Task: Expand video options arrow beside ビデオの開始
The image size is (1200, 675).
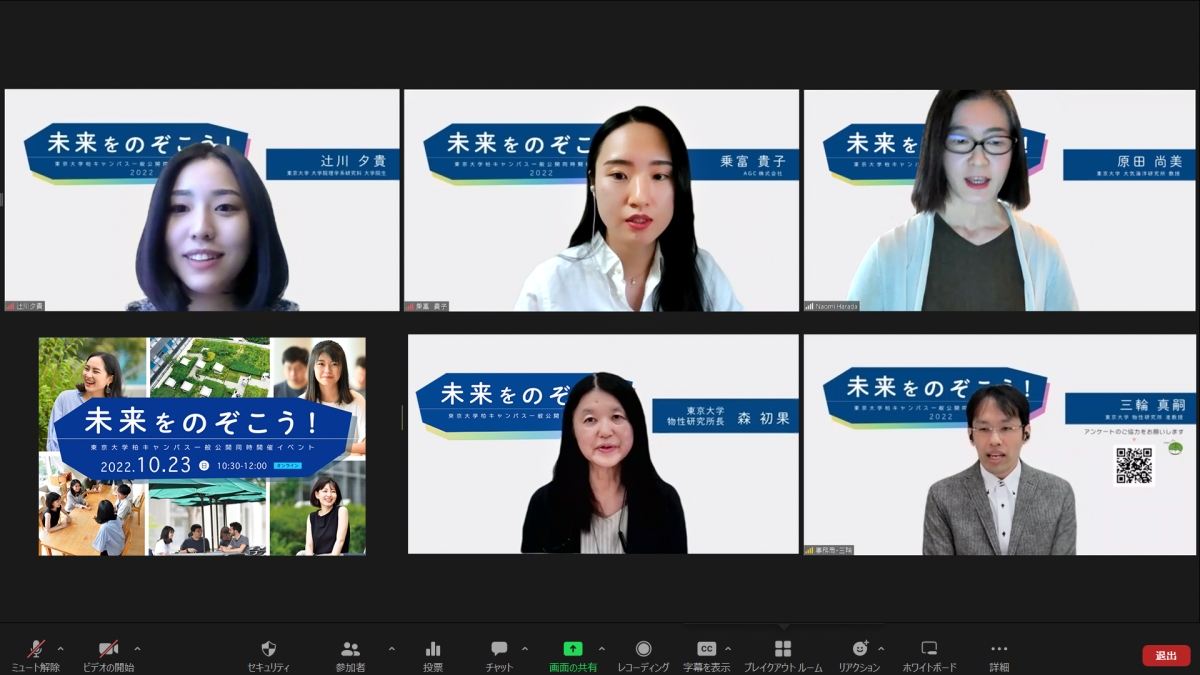Action: pos(137,648)
